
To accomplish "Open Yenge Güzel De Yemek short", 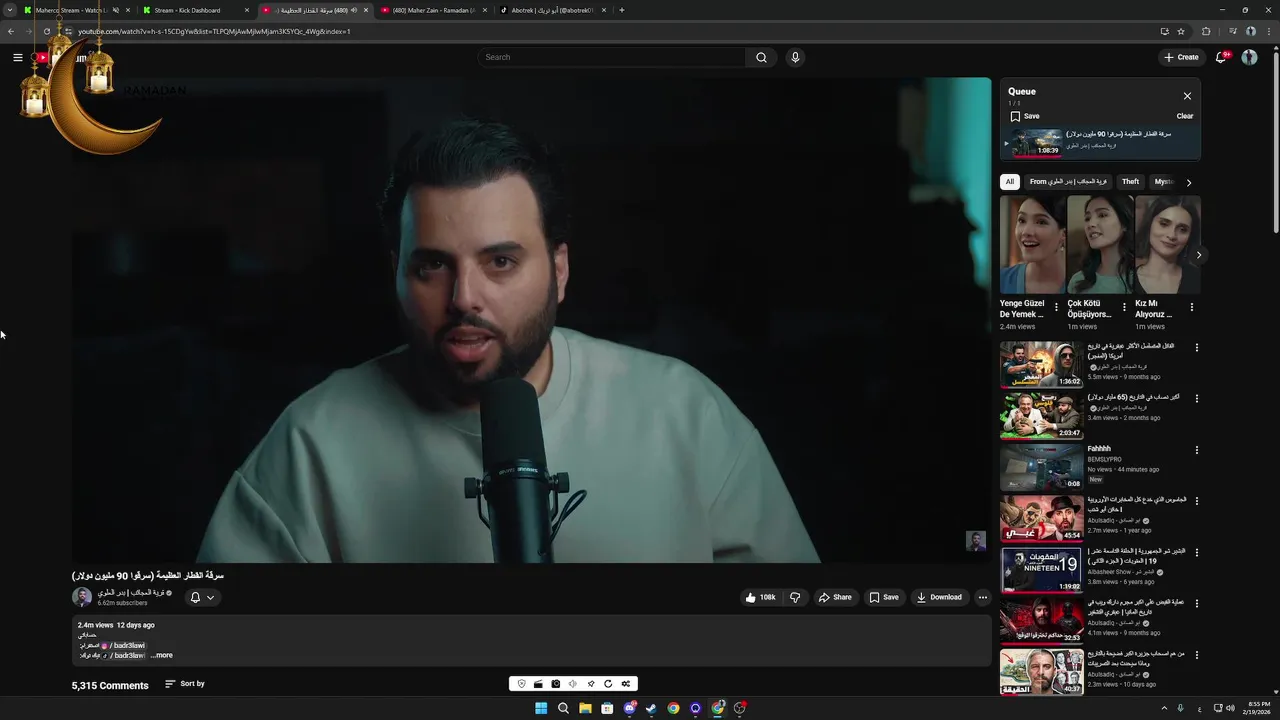I will (1032, 245).
